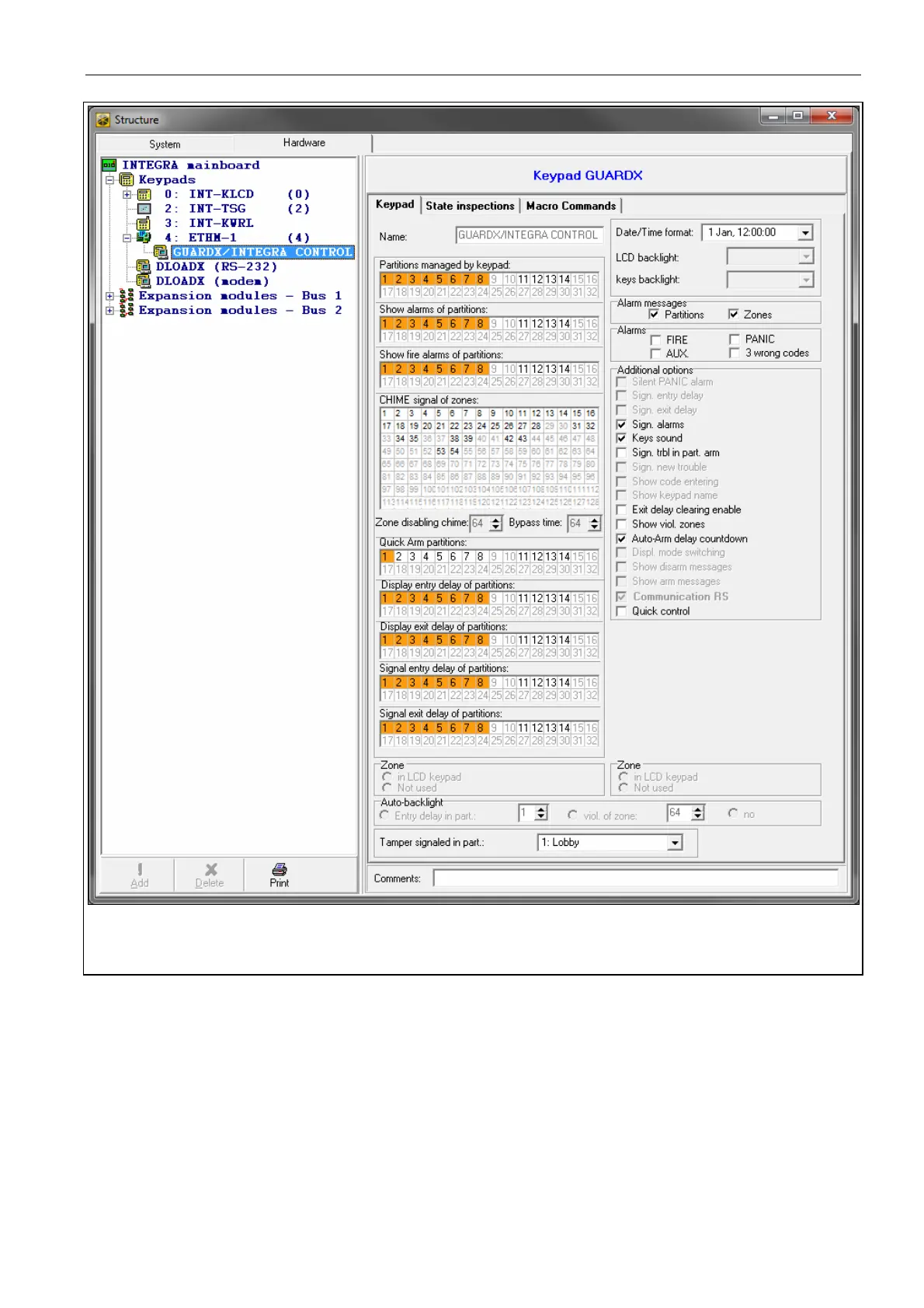Expand Expansion modules Bus 2 node
The image size is (924, 1308).
(110, 311)
